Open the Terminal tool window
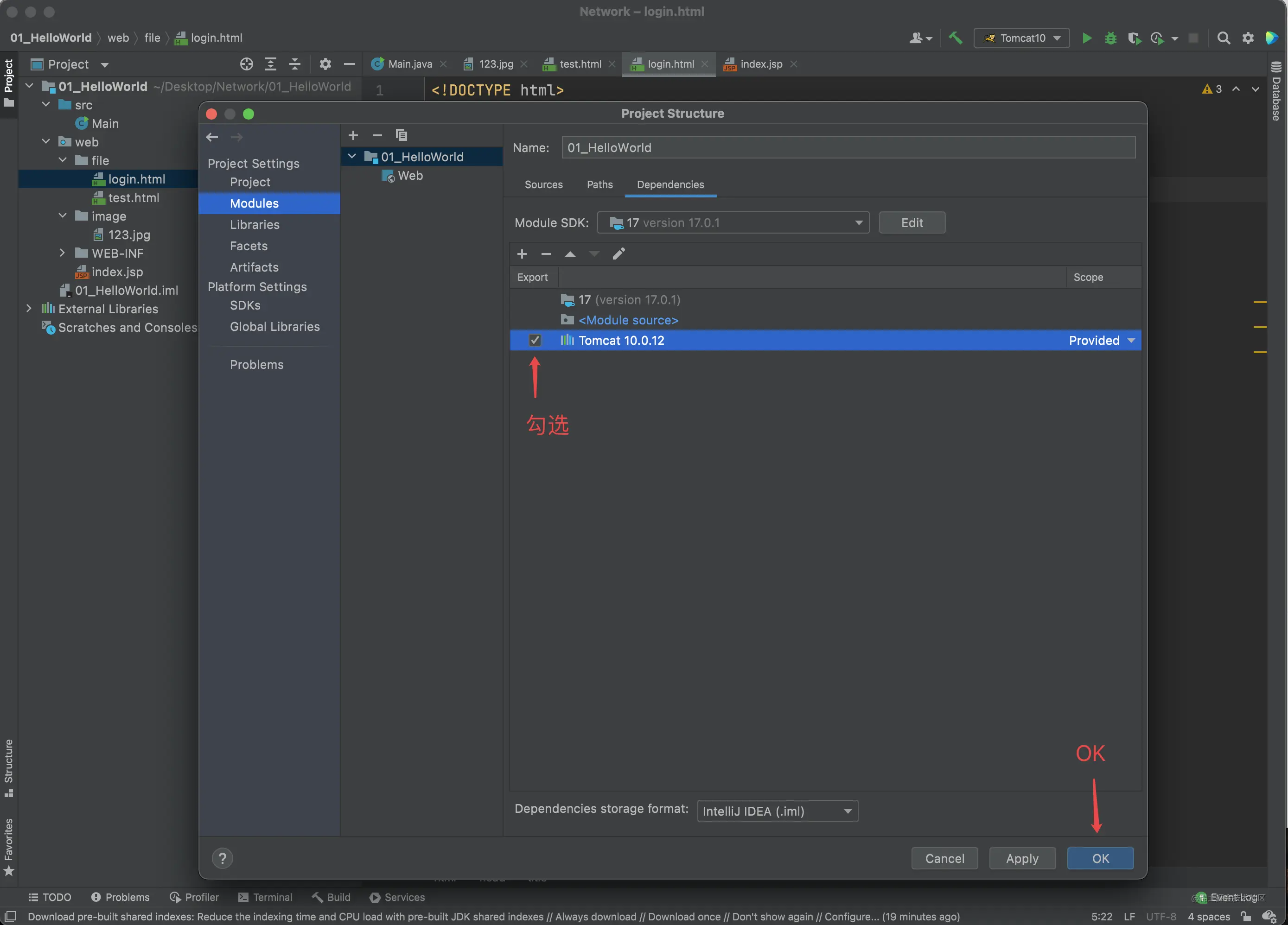This screenshot has width=1288, height=925. 265,897
